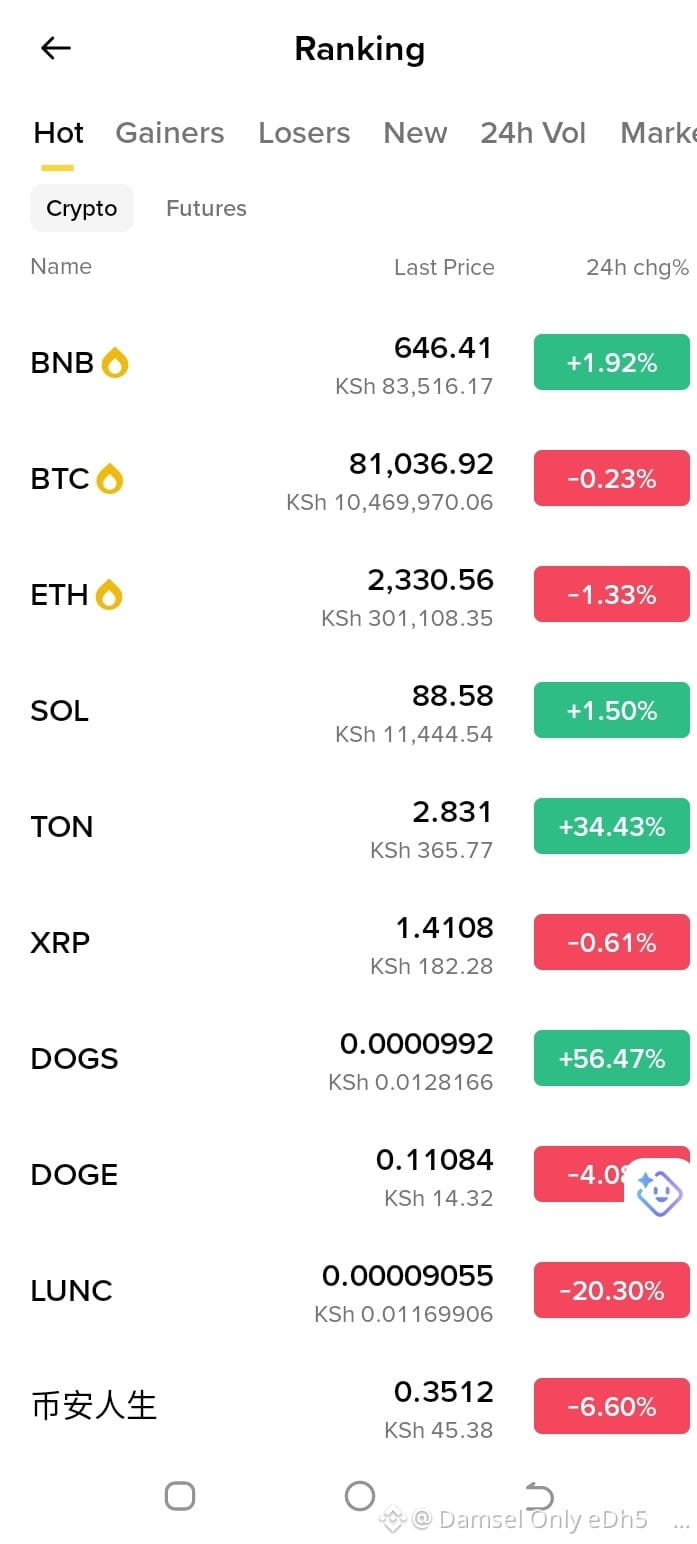The image size is (697, 1544).
Task: Switch to the Losers tab
Action: click(304, 133)
